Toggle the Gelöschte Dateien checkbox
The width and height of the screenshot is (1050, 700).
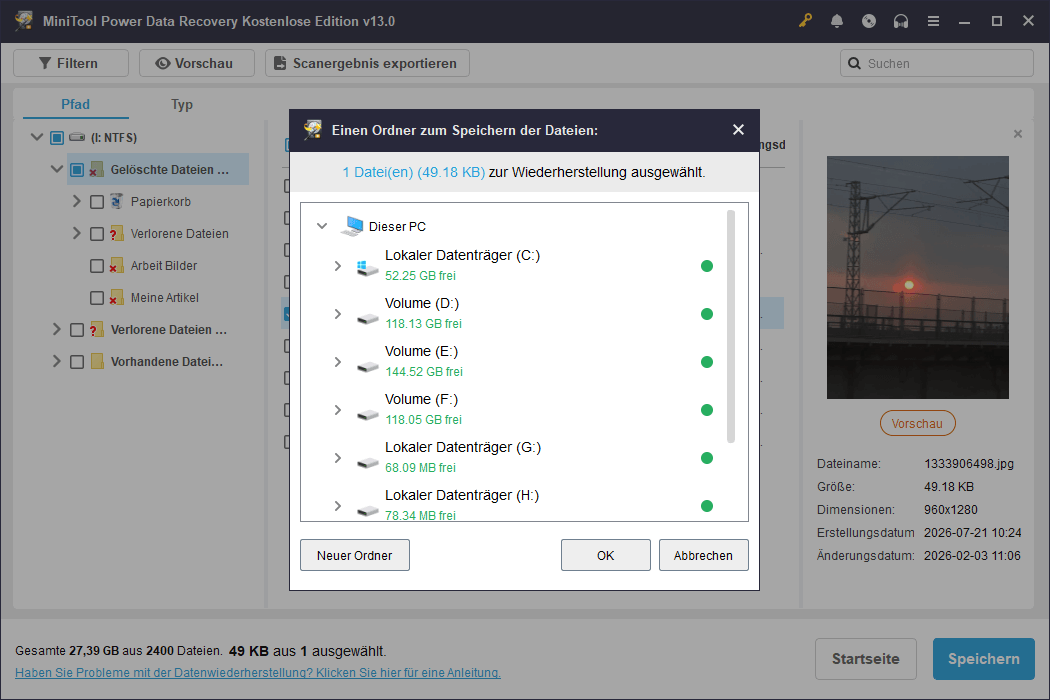[77, 169]
